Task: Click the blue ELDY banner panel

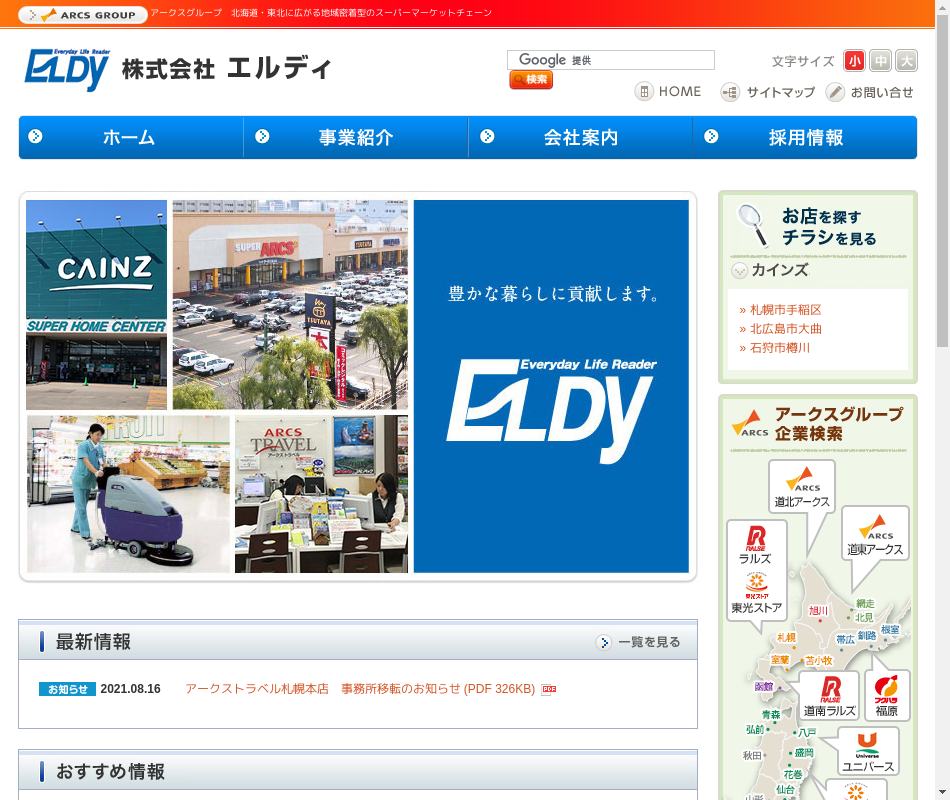Action: click(551, 386)
